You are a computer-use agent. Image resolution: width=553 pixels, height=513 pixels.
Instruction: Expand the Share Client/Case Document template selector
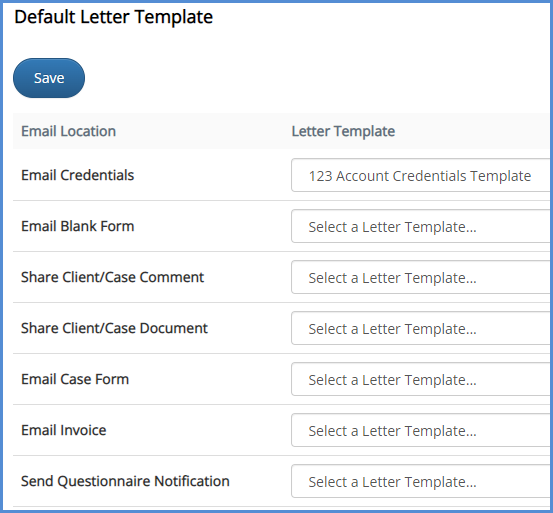[x=420, y=328]
